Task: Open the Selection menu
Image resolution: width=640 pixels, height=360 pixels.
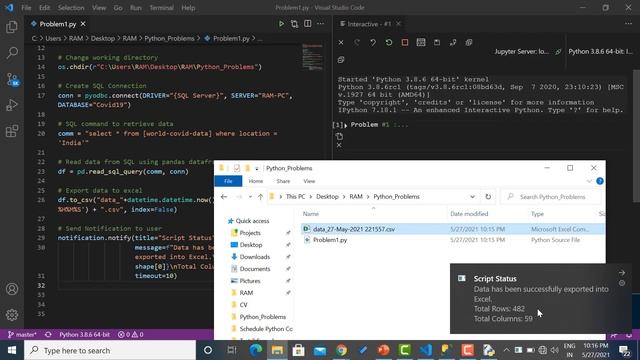Action: pyautogui.click(x=71, y=8)
